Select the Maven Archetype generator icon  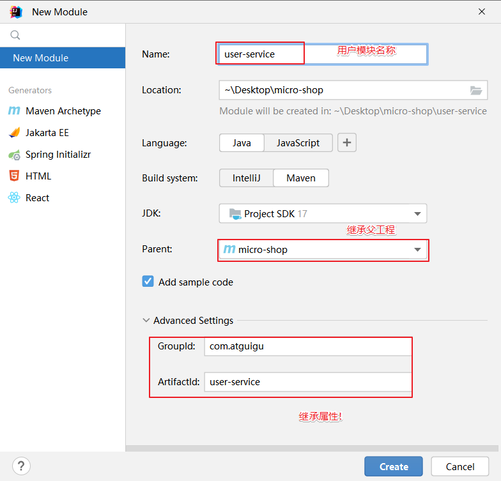[x=14, y=111]
